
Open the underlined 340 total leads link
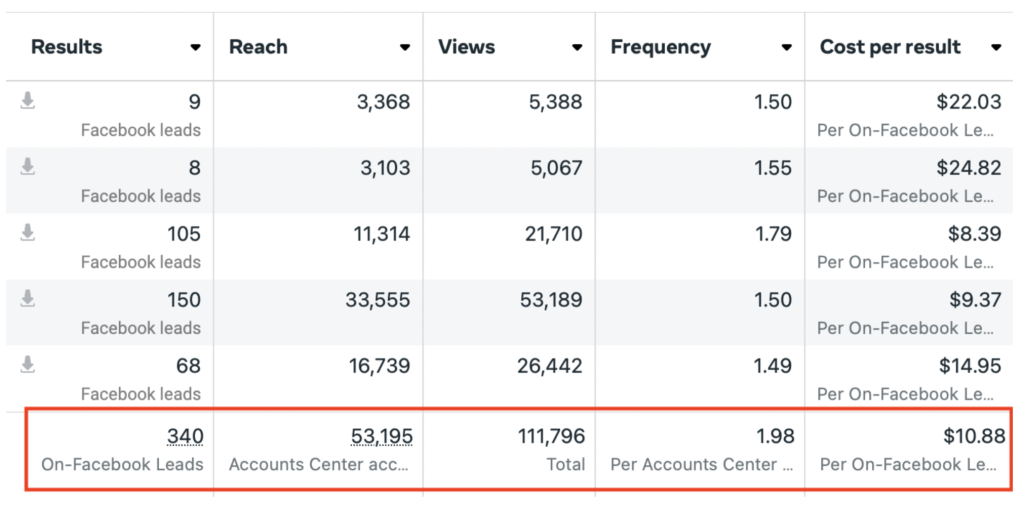[184, 436]
